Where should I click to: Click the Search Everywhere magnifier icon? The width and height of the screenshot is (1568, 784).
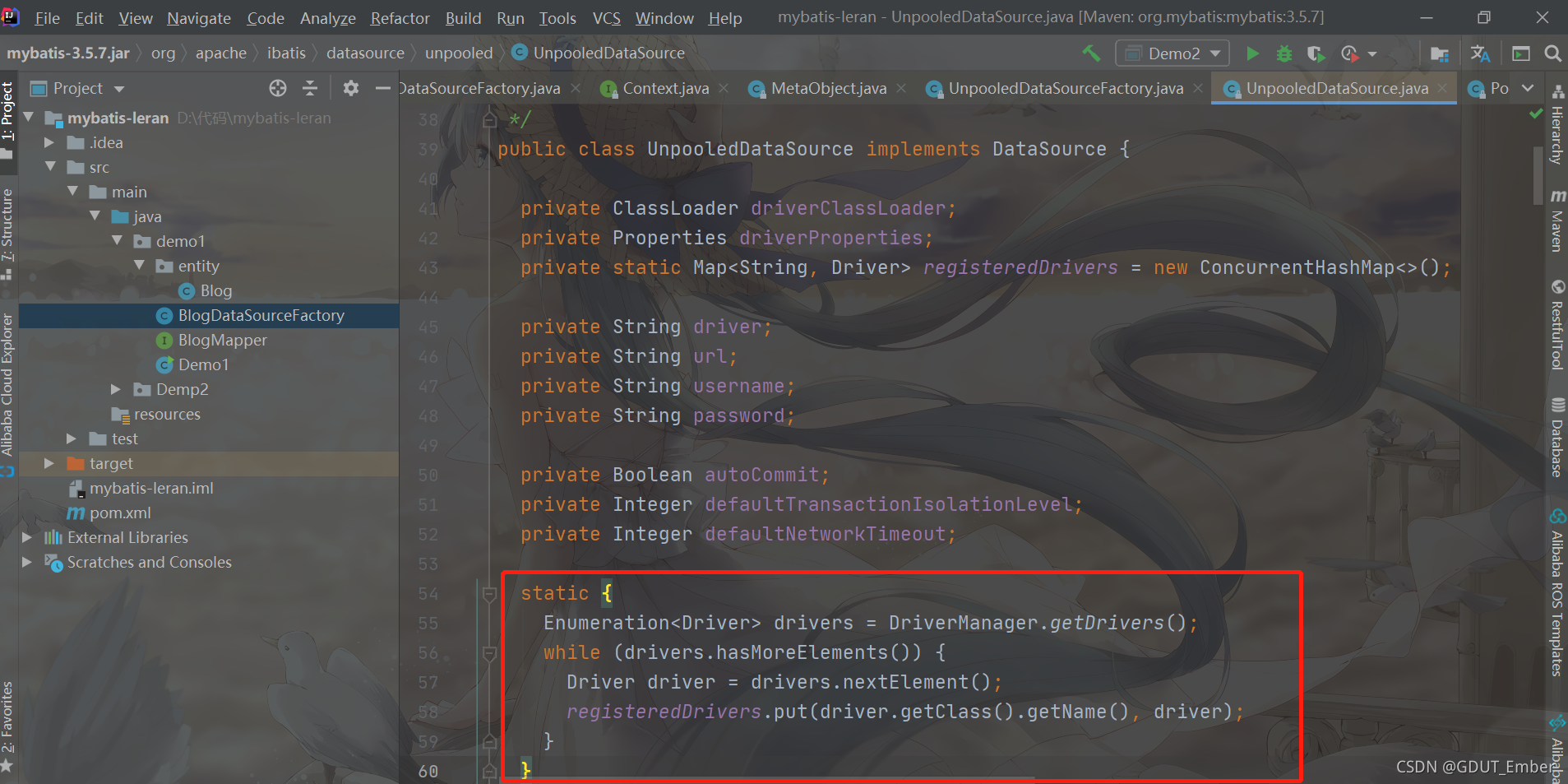click(1552, 53)
